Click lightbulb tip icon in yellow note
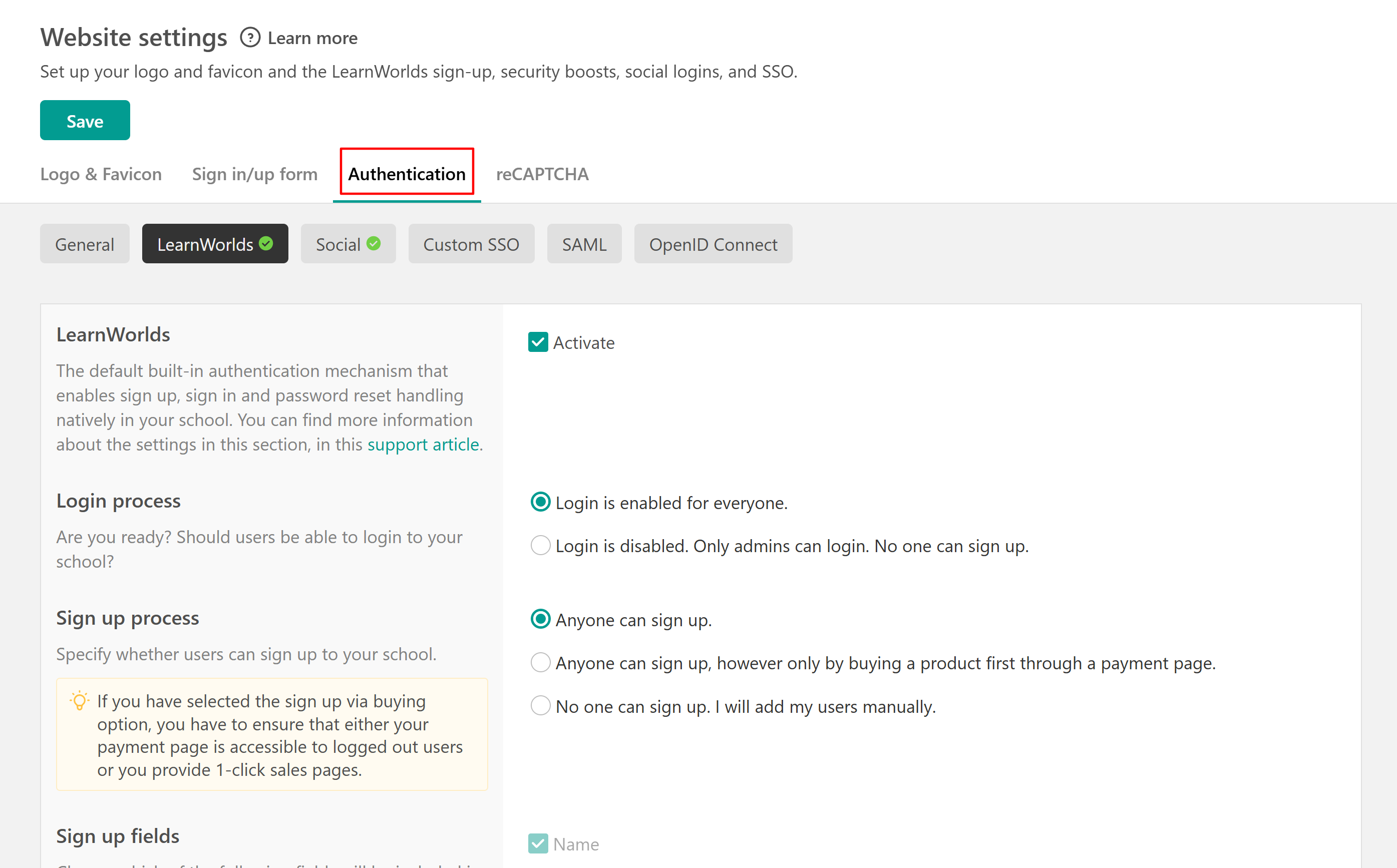 click(79, 701)
